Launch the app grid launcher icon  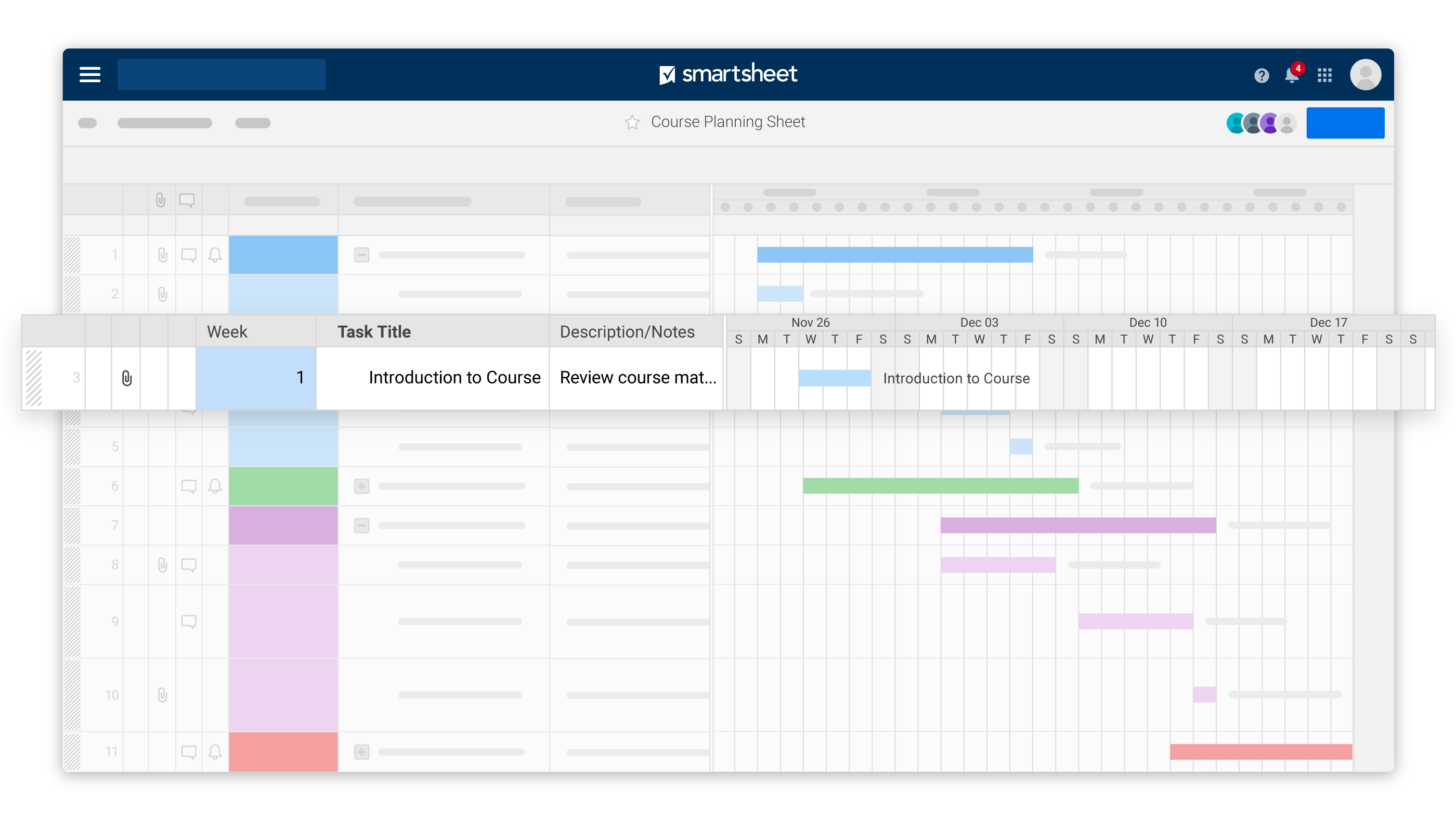[x=1325, y=74]
